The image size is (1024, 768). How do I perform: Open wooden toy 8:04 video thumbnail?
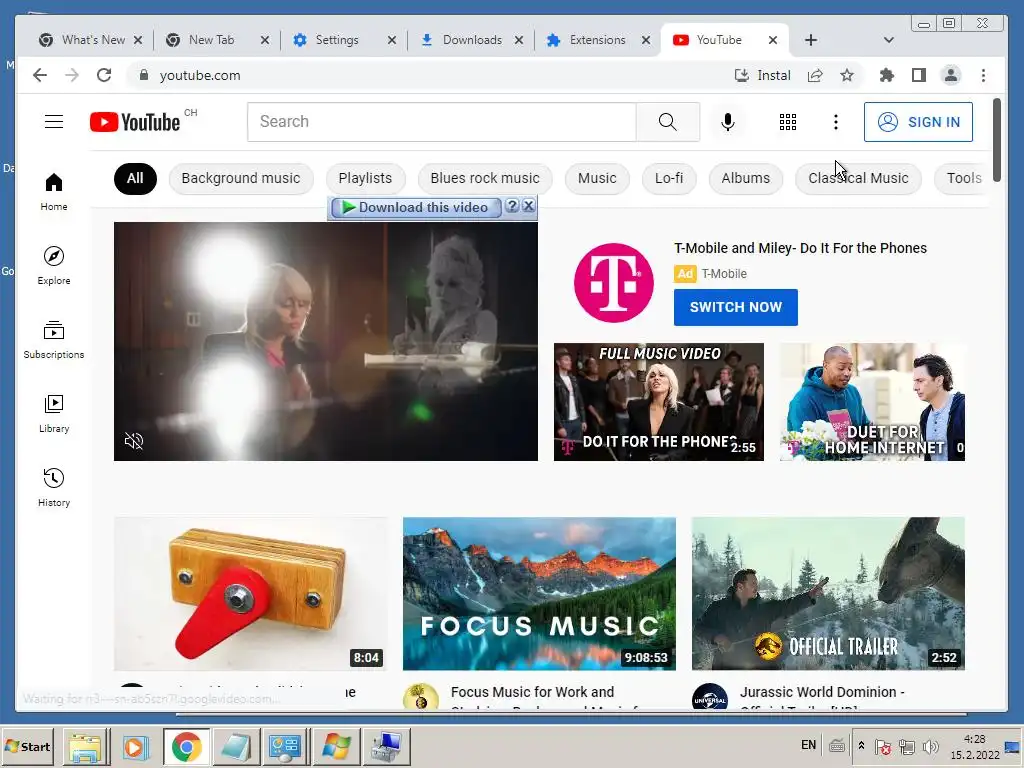coord(250,594)
